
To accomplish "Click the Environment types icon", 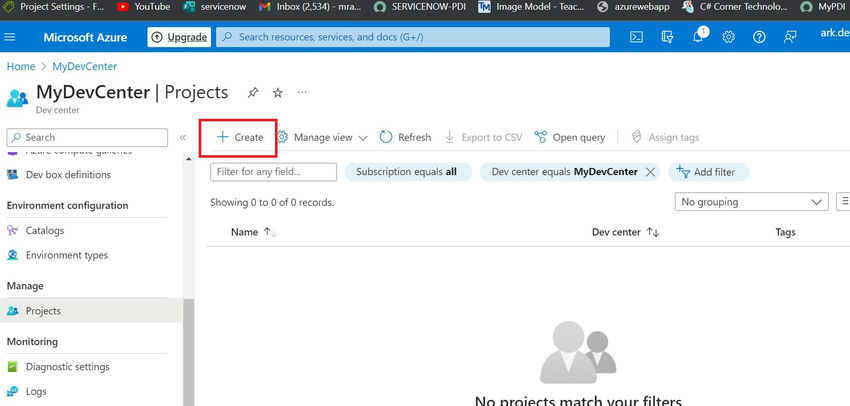I will [12, 255].
